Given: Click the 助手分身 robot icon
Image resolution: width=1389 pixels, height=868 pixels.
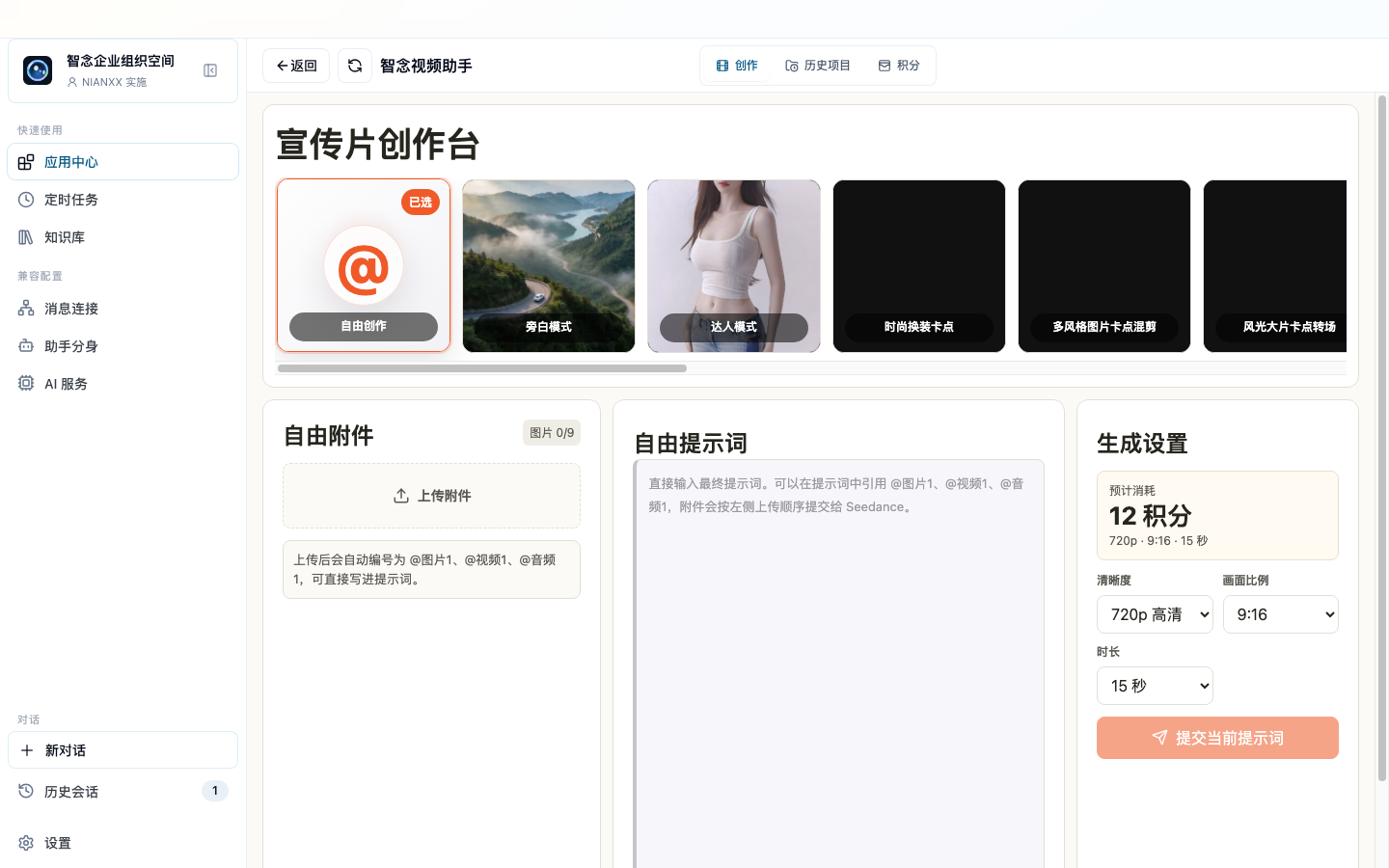Looking at the screenshot, I should [x=26, y=346].
